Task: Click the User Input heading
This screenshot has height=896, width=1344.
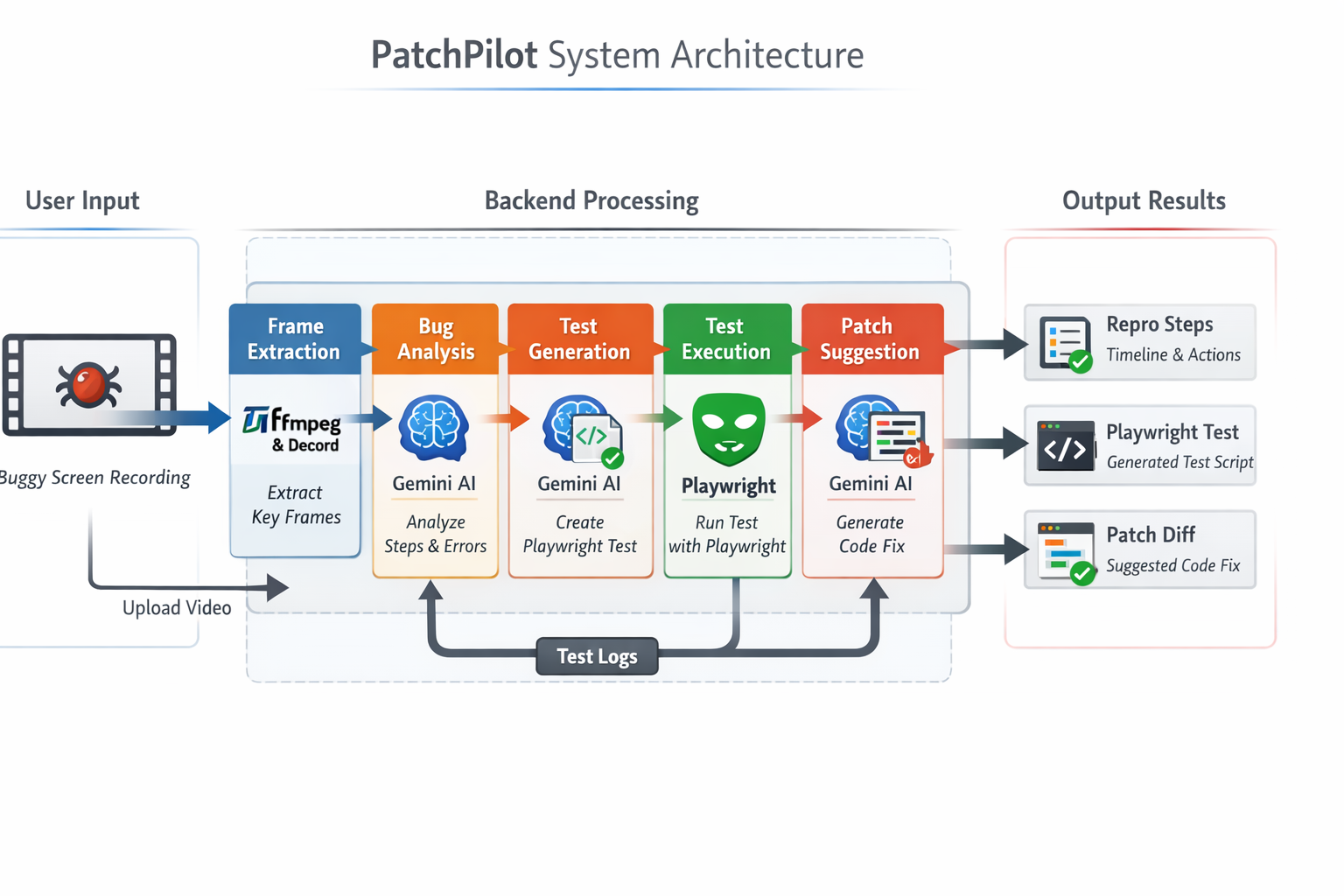Action: [x=82, y=201]
